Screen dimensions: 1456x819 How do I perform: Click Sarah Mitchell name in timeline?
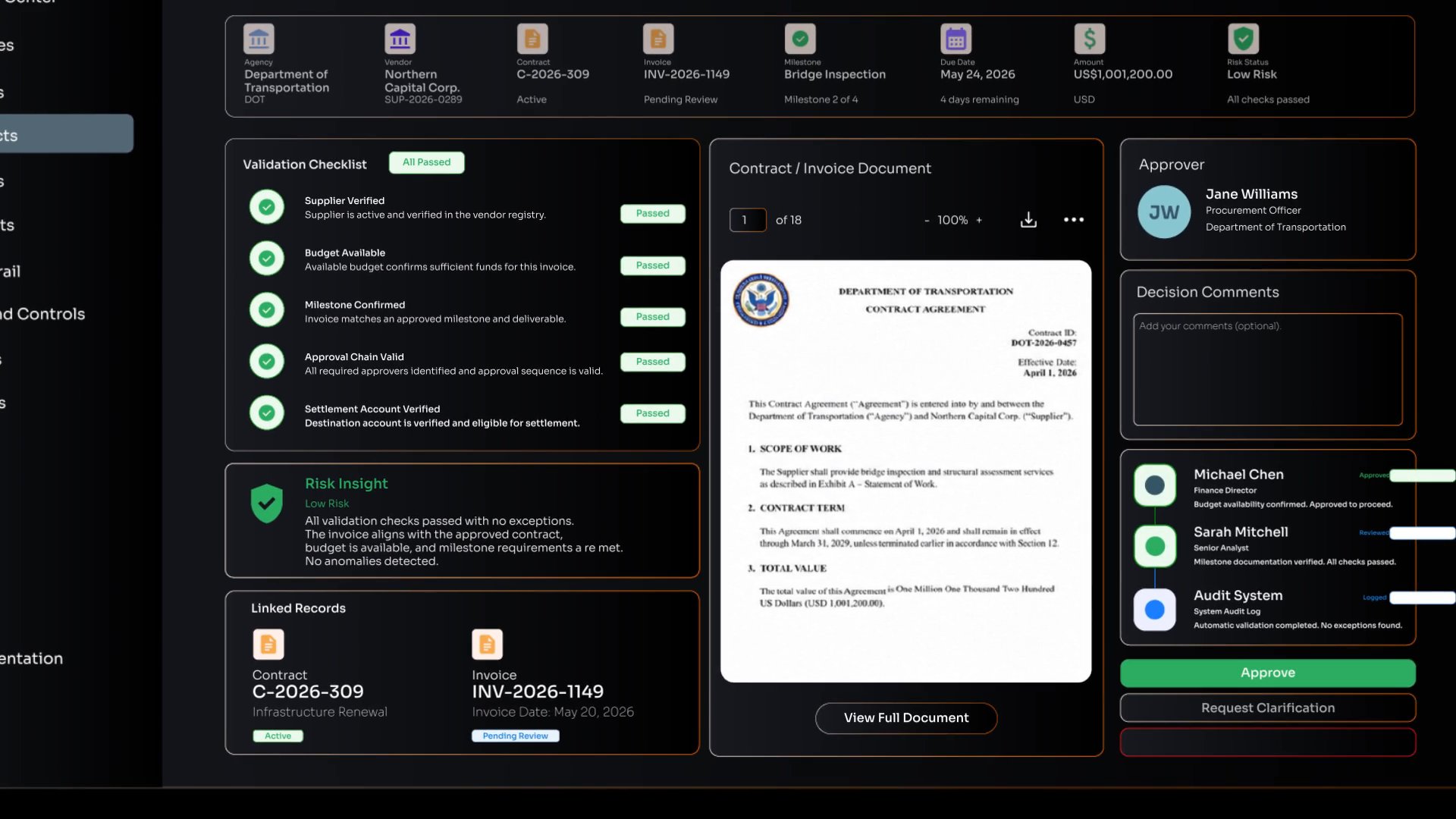[1241, 532]
